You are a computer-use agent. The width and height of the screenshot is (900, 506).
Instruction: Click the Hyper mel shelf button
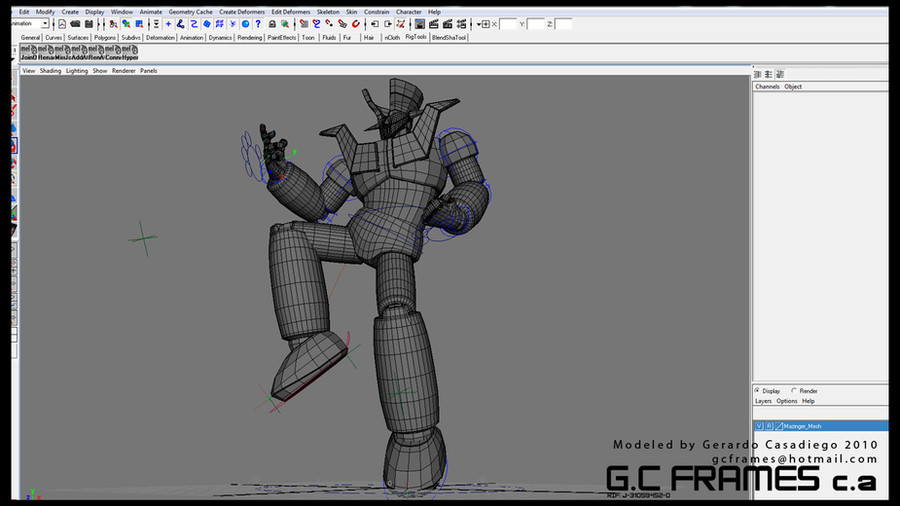[x=130, y=52]
